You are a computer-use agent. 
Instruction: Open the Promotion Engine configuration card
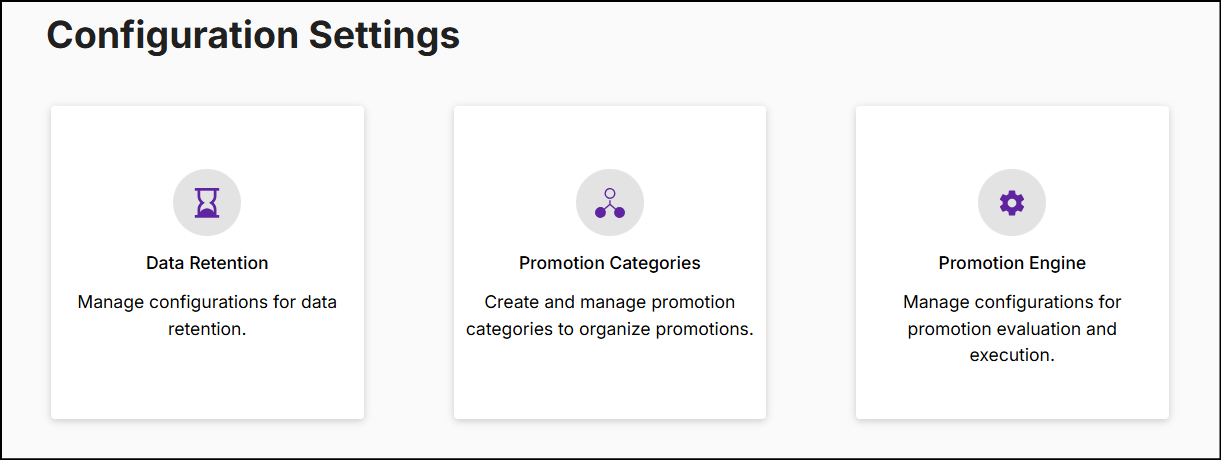(x=1012, y=263)
